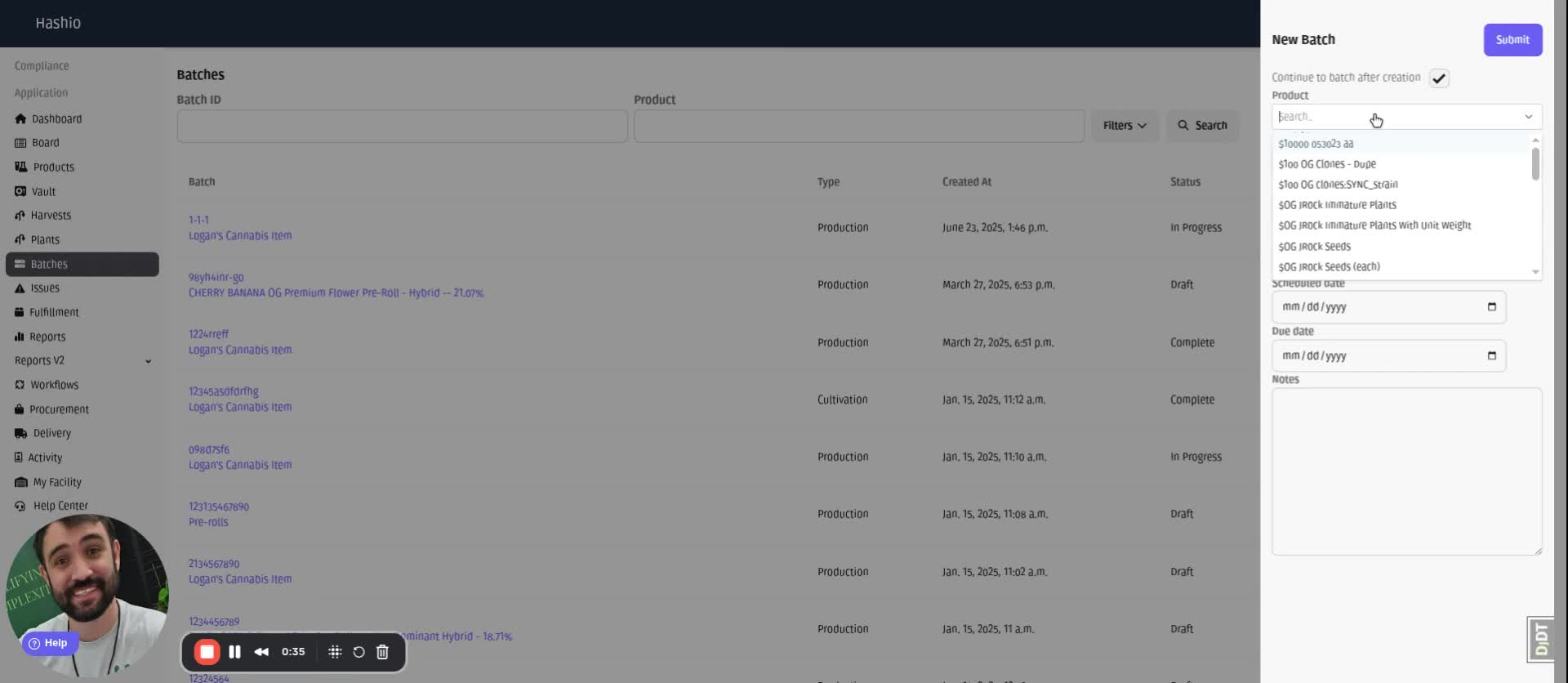Go to Vault in sidebar
This screenshot has width=1568, height=683.
point(35,191)
